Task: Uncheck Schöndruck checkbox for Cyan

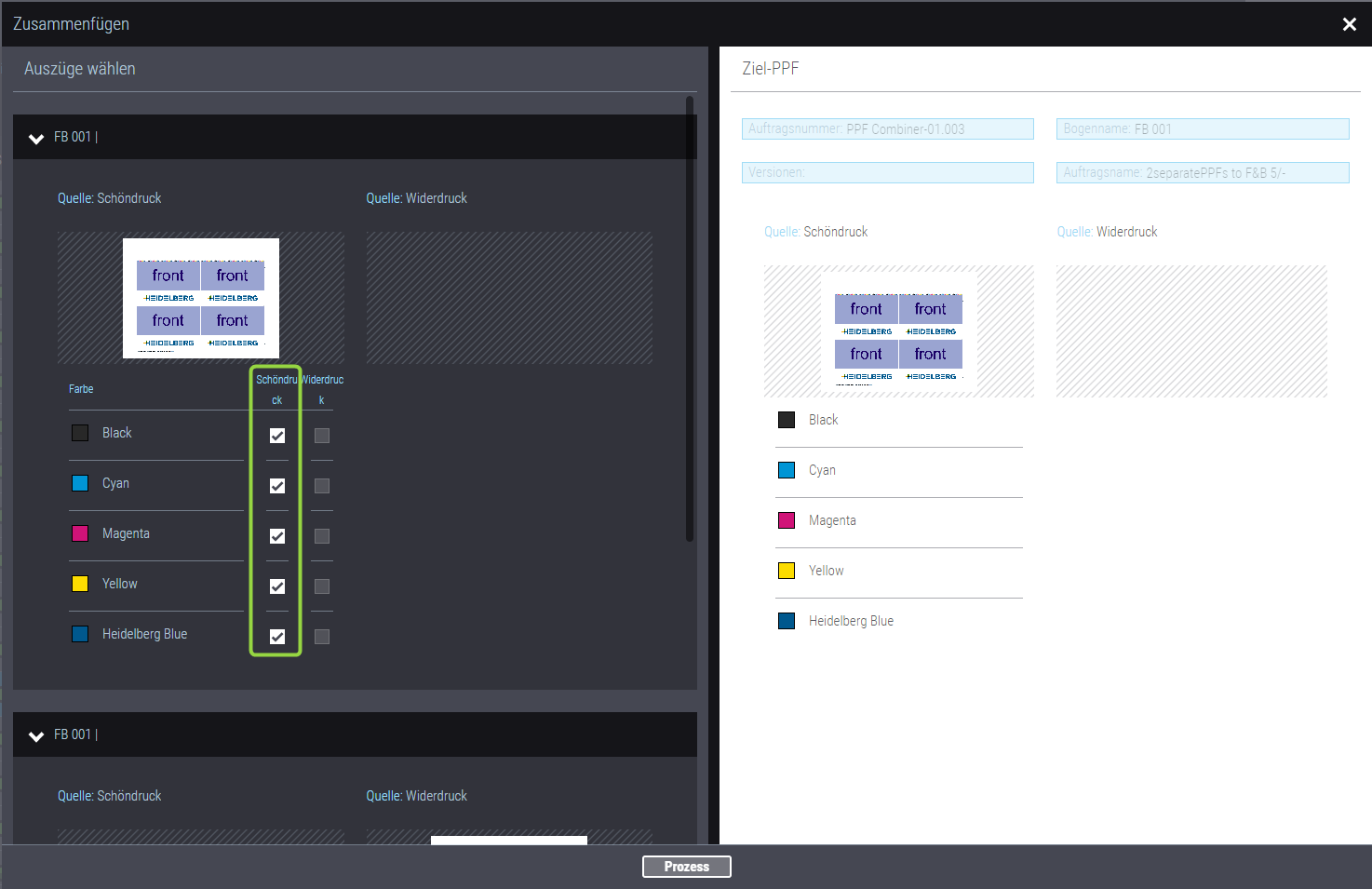Action: 277,486
